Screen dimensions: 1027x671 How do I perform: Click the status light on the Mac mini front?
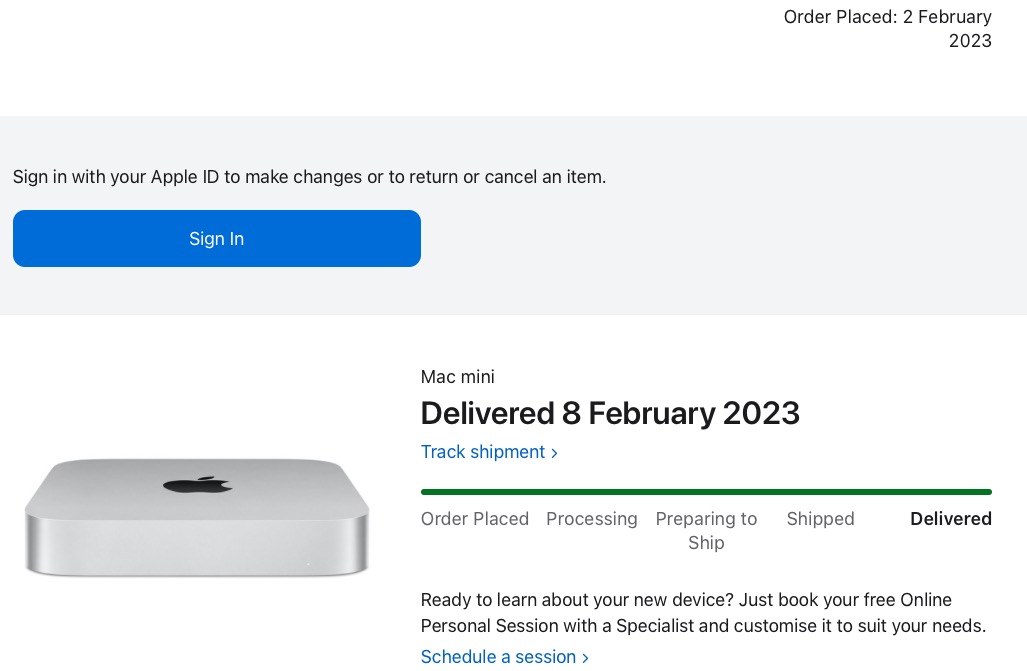pos(307,565)
